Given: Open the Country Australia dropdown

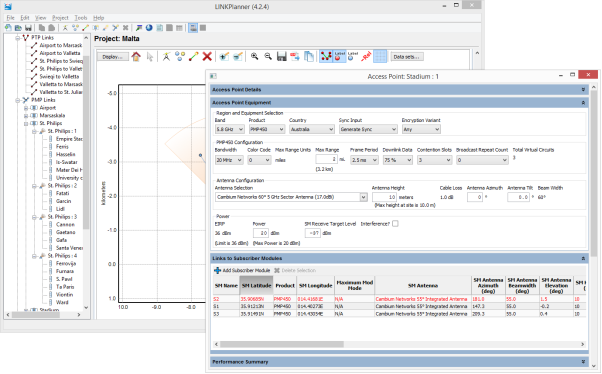Looking at the screenshot, I should pyautogui.click(x=312, y=129).
